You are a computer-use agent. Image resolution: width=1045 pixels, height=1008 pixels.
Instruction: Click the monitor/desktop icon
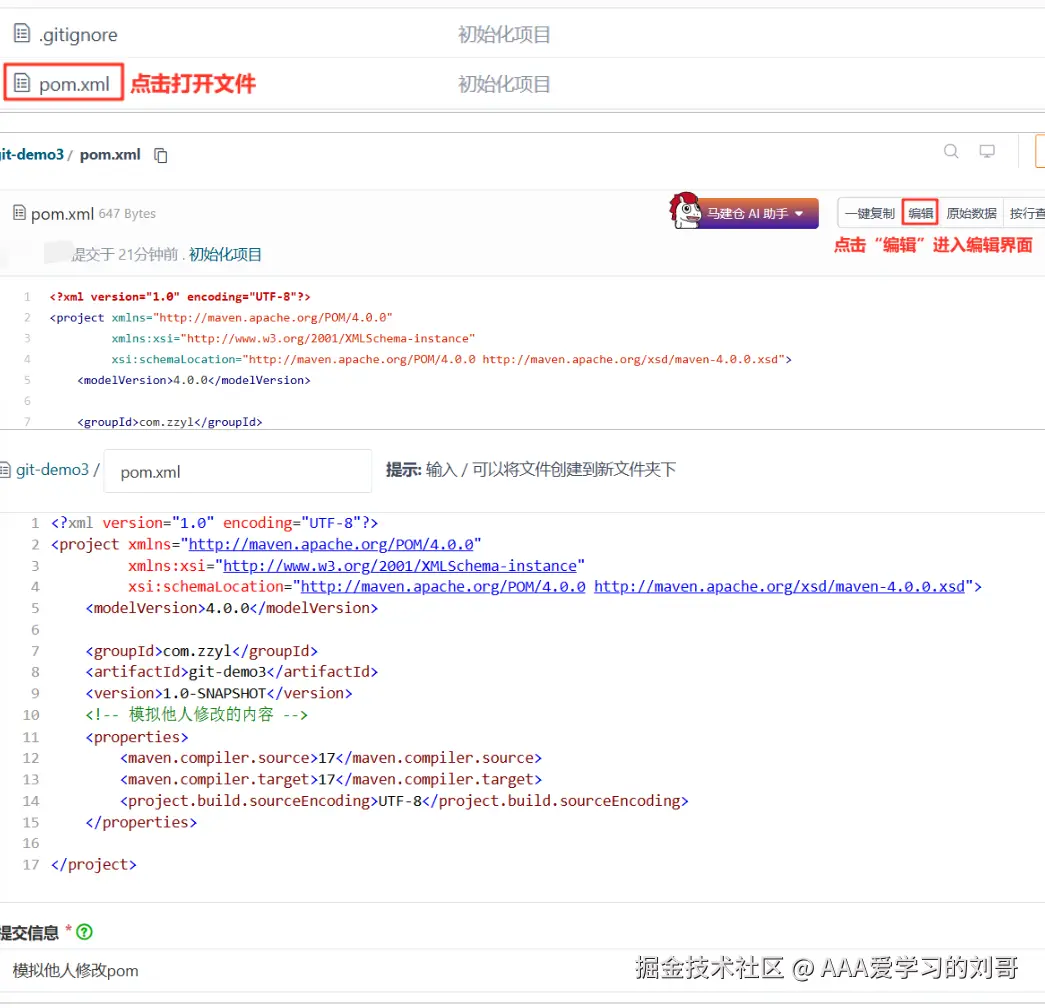coord(987,151)
